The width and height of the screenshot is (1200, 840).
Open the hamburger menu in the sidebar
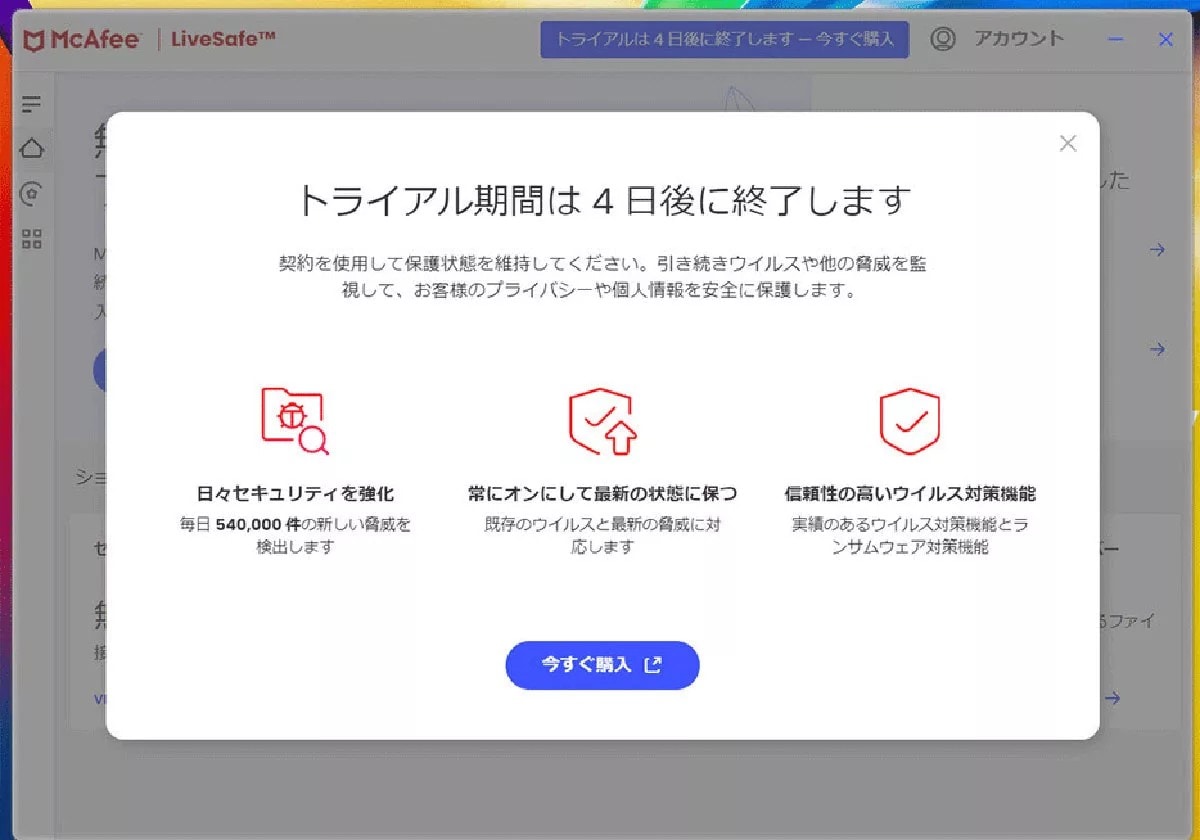coord(33,104)
